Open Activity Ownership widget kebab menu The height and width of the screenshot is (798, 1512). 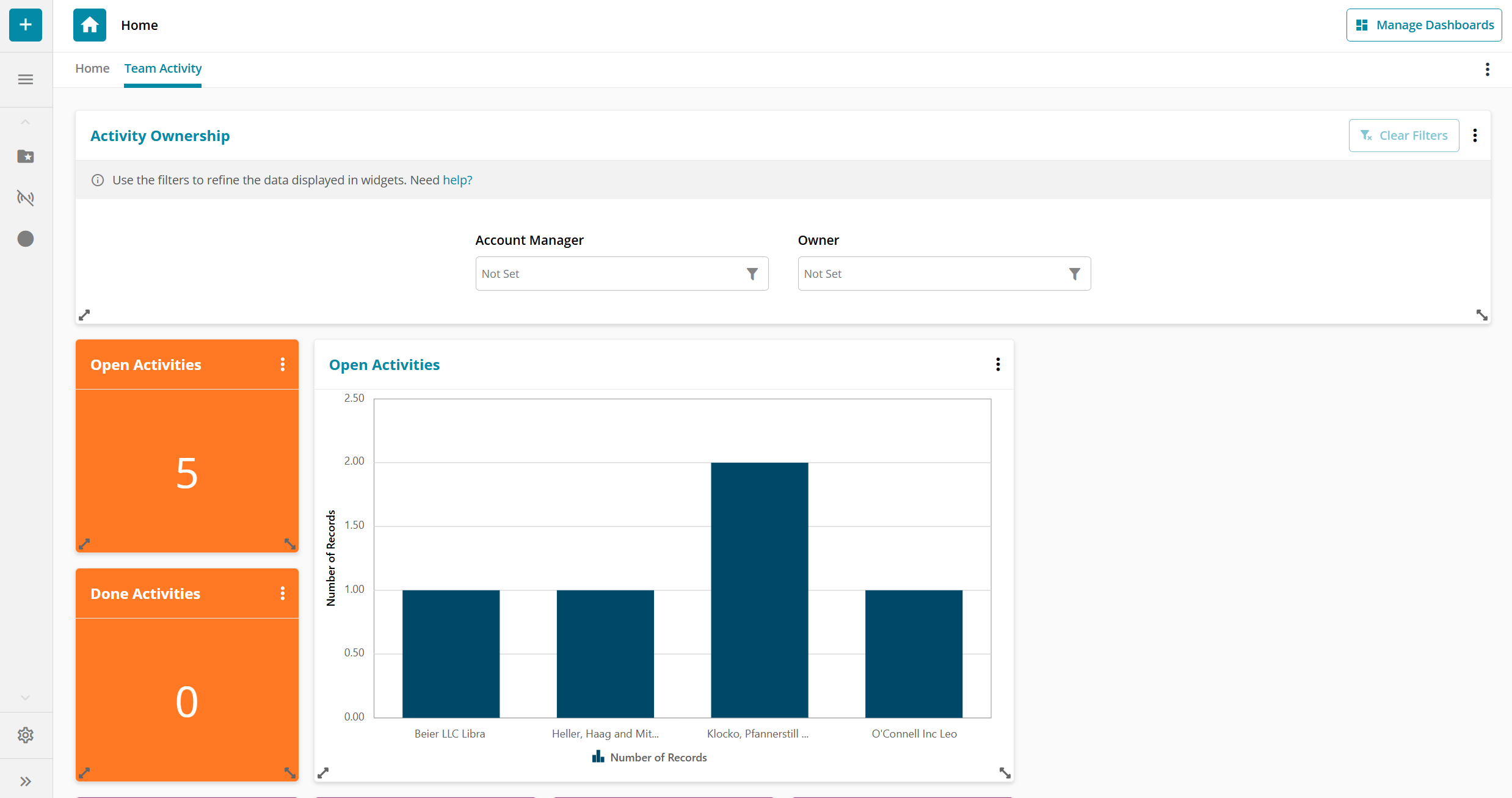[x=1475, y=136]
